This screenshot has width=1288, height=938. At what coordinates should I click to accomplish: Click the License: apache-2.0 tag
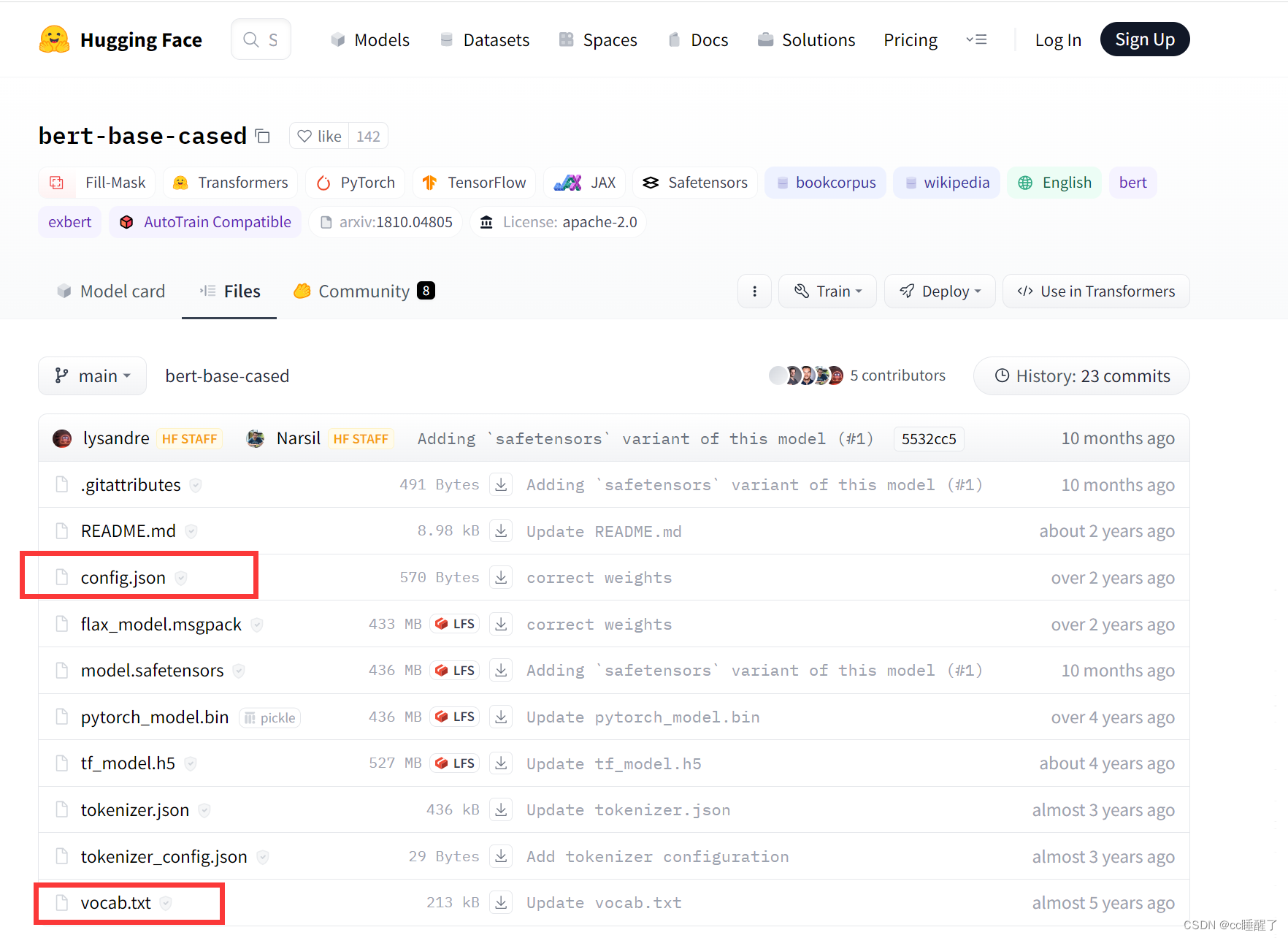tap(558, 222)
